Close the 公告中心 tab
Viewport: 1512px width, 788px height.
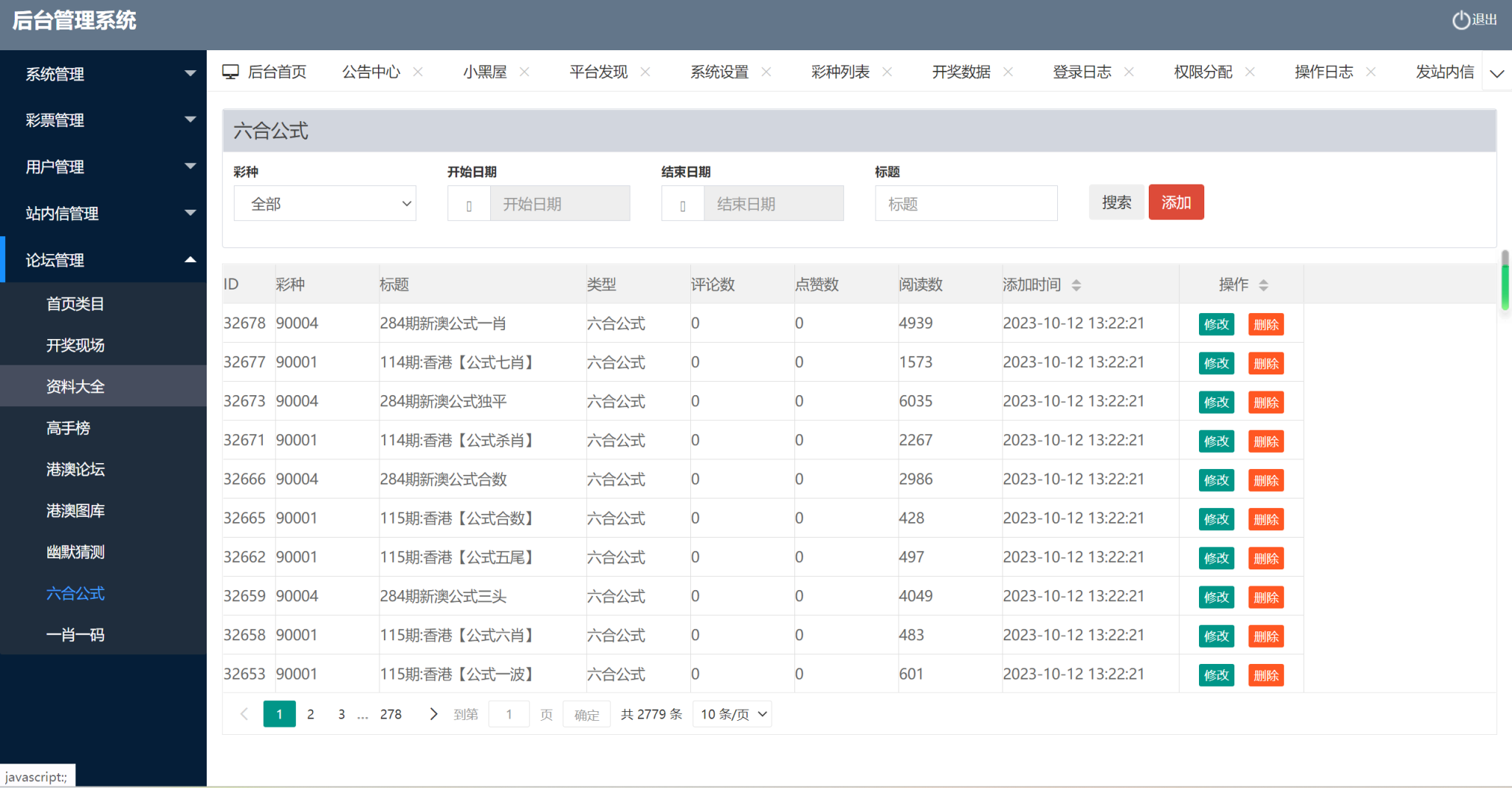click(419, 72)
